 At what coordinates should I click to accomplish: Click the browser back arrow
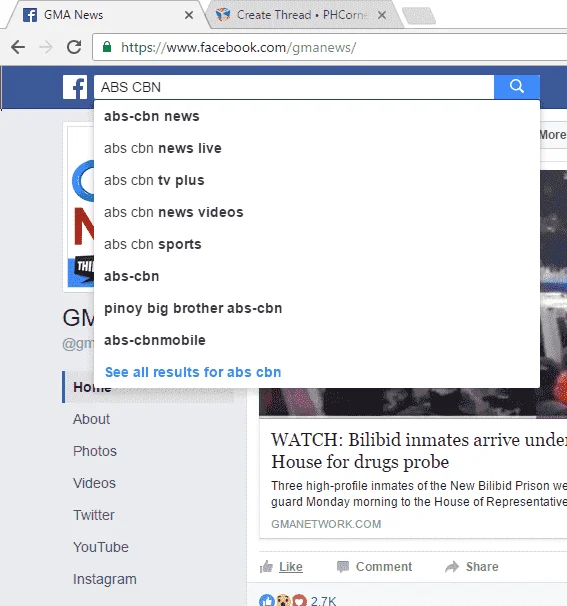[18, 48]
